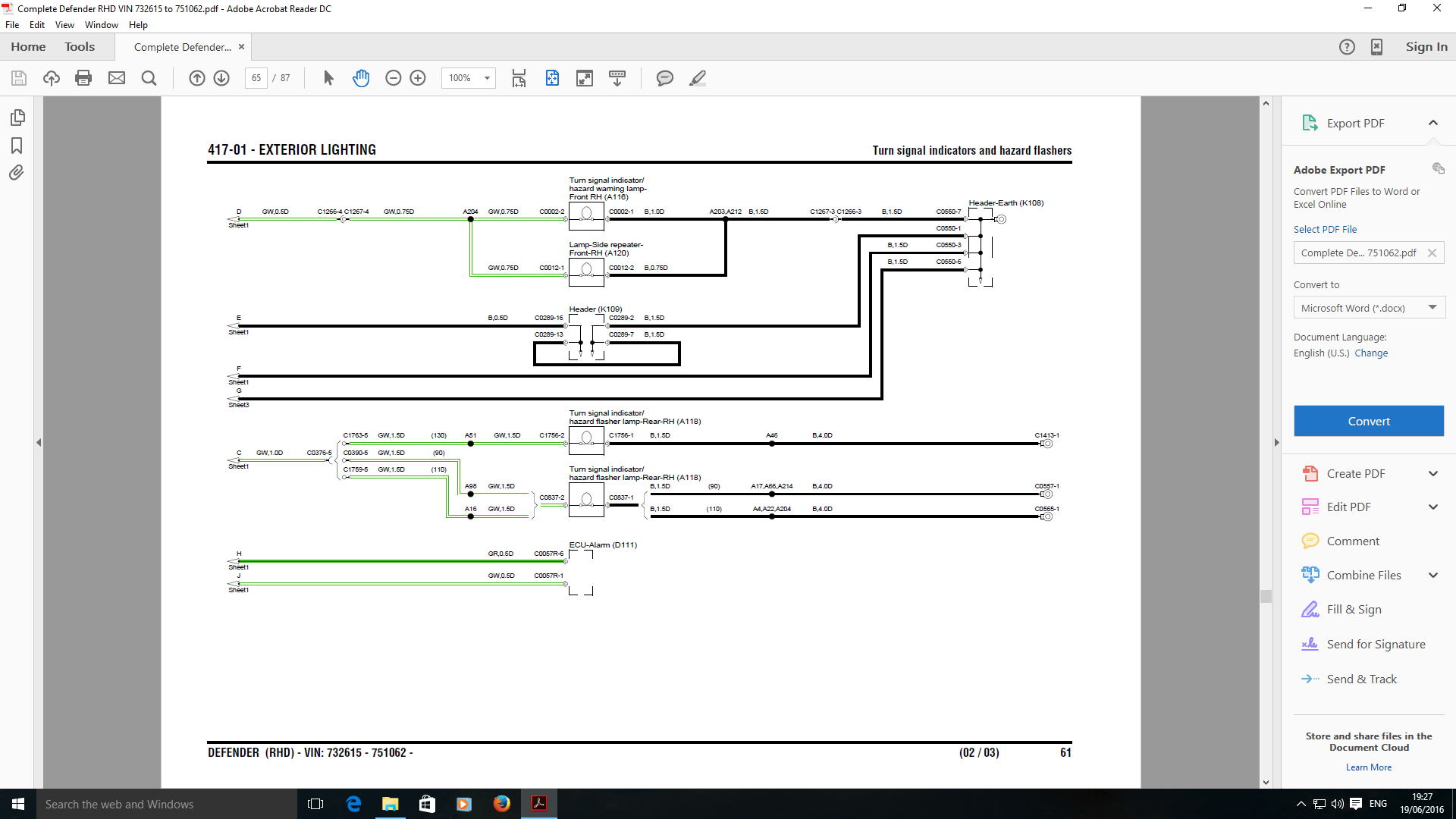The image size is (1456, 819).
Task: Launch Edge from the taskbar
Action: [353, 804]
